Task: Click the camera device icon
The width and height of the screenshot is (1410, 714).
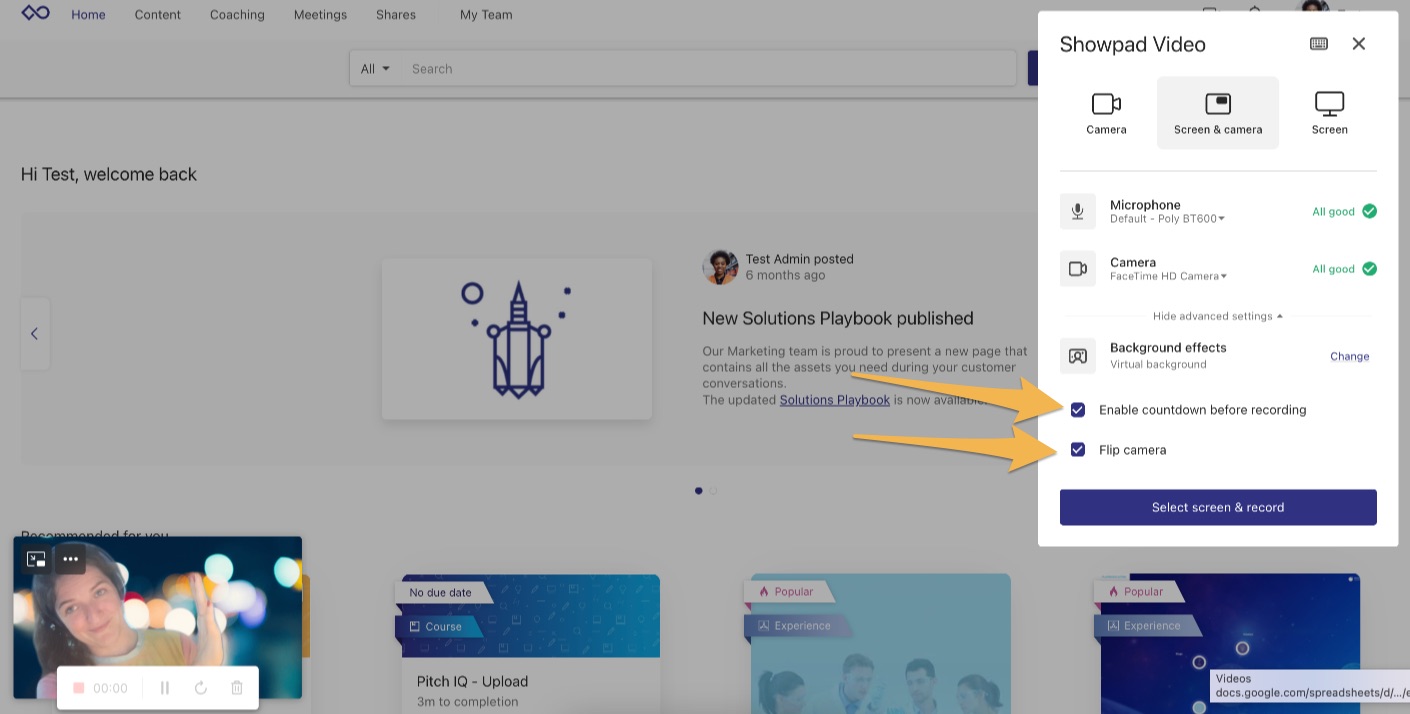Action: coord(1078,269)
